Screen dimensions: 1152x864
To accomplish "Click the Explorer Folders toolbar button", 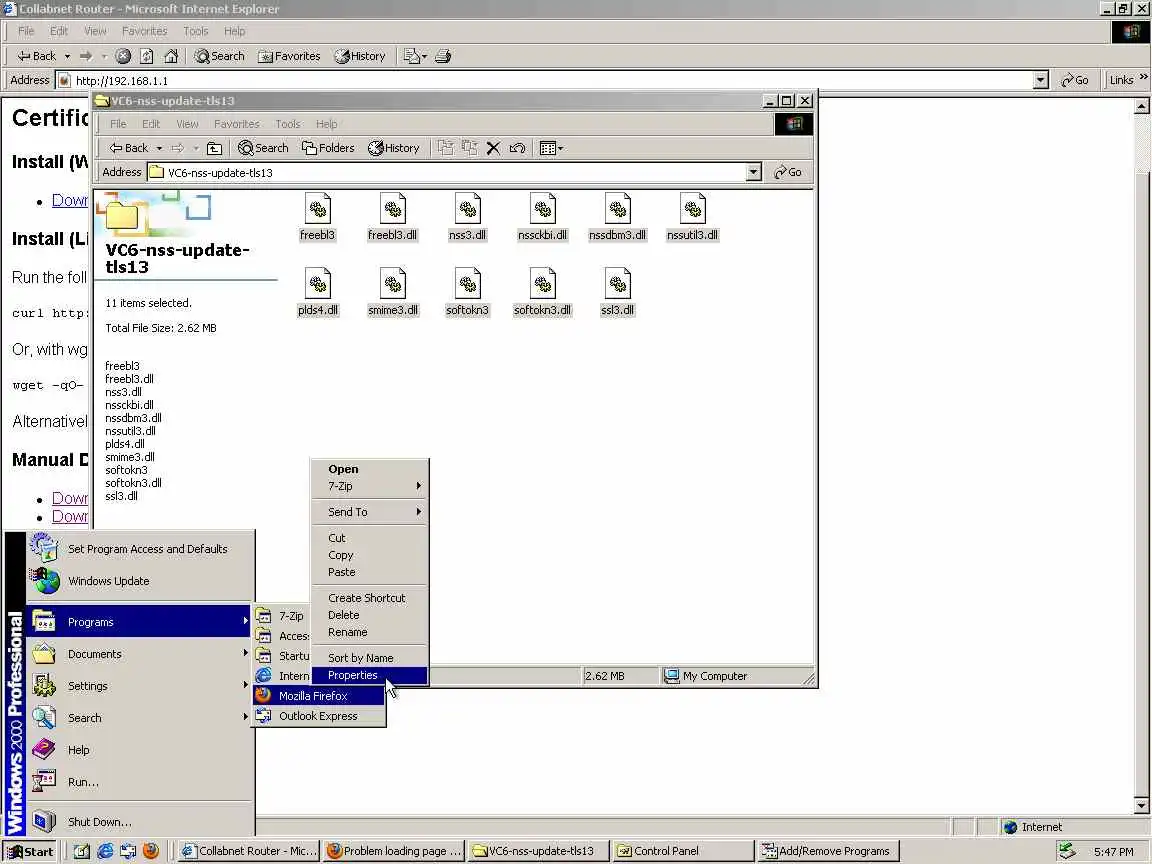I will [328, 148].
